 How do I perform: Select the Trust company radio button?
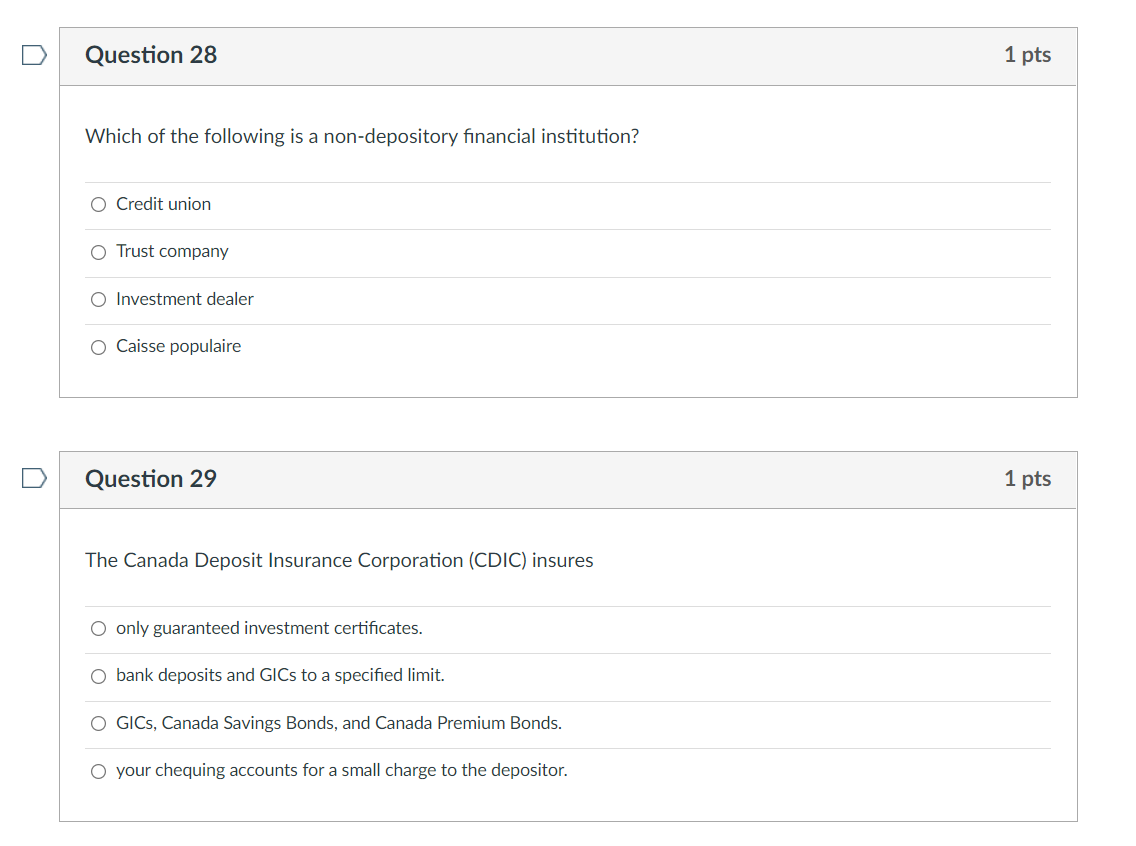click(98, 252)
